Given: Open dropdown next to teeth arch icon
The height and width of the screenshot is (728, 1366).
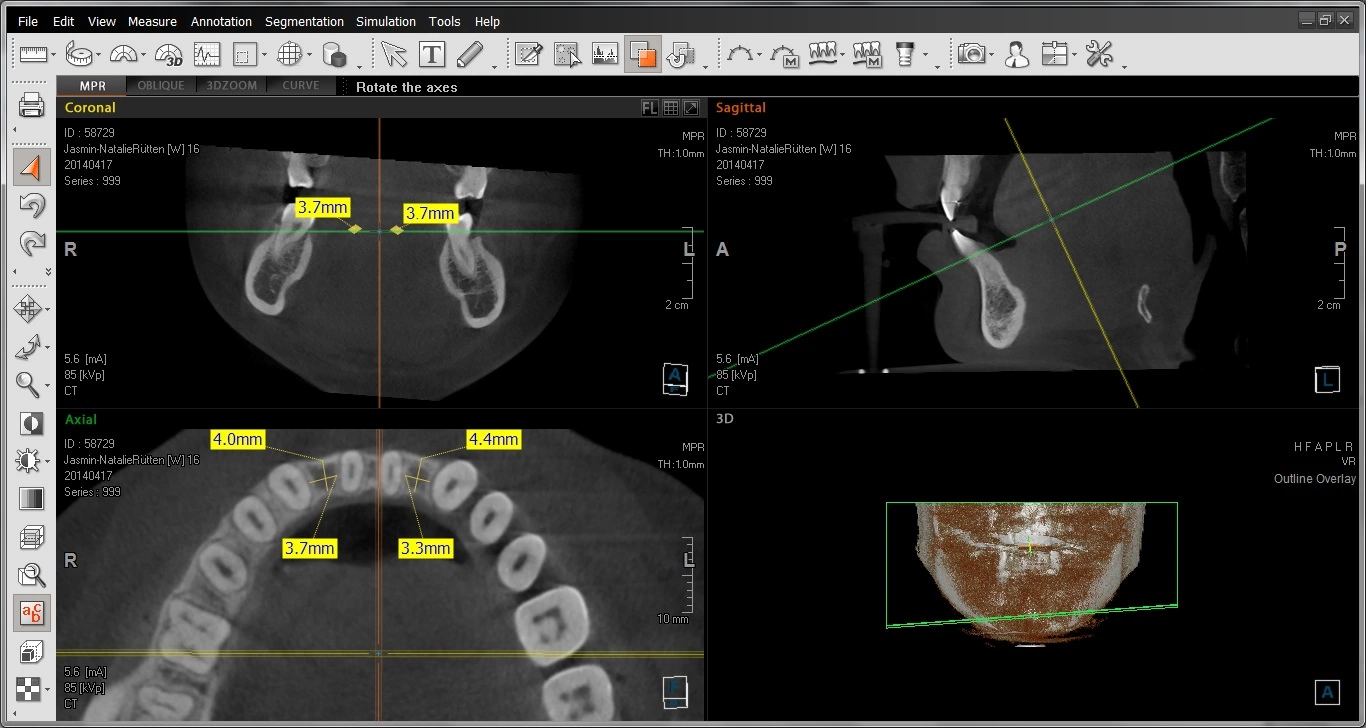Looking at the screenshot, I should (x=843, y=56).
